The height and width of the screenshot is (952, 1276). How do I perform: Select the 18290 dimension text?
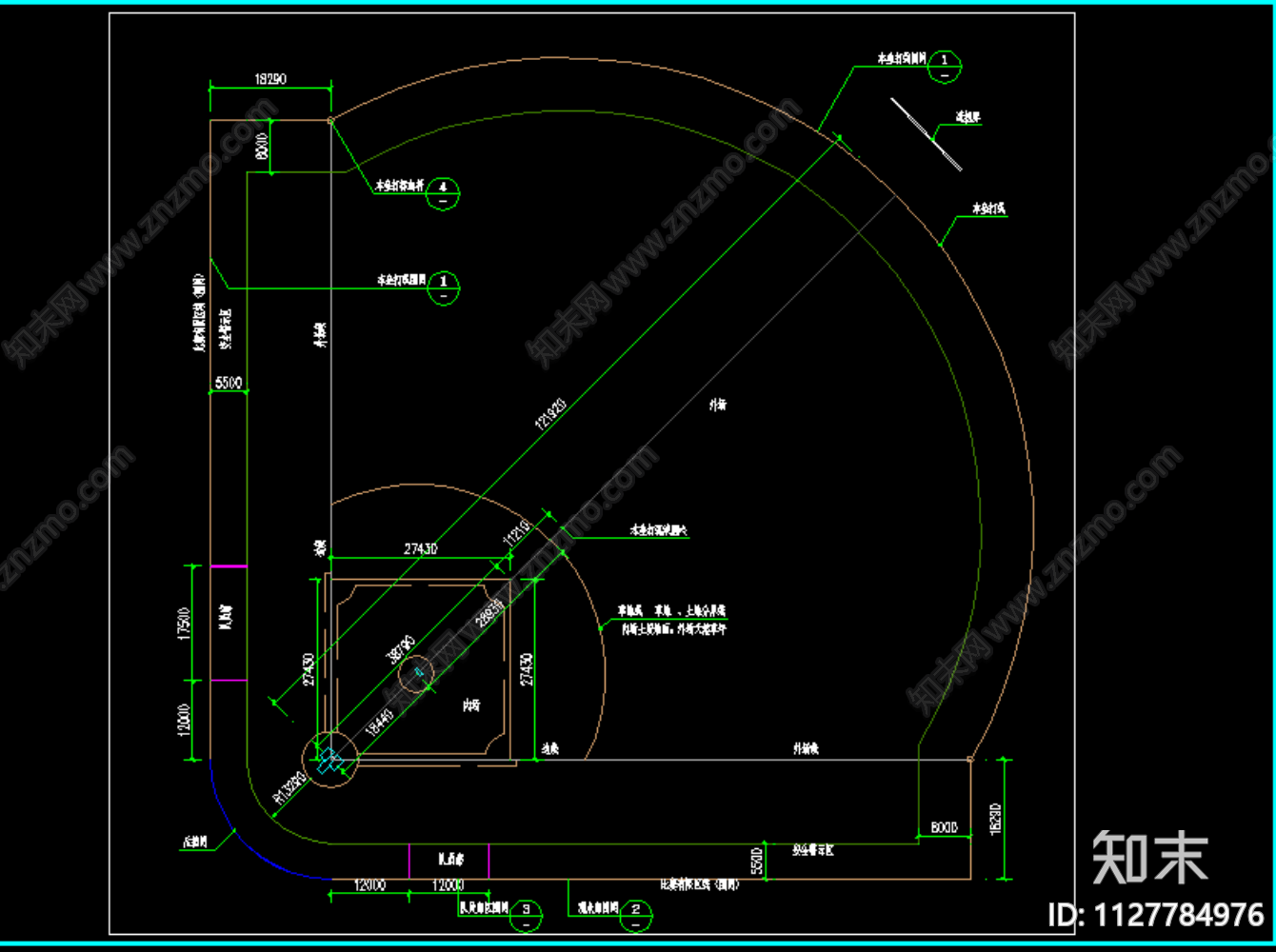270,79
